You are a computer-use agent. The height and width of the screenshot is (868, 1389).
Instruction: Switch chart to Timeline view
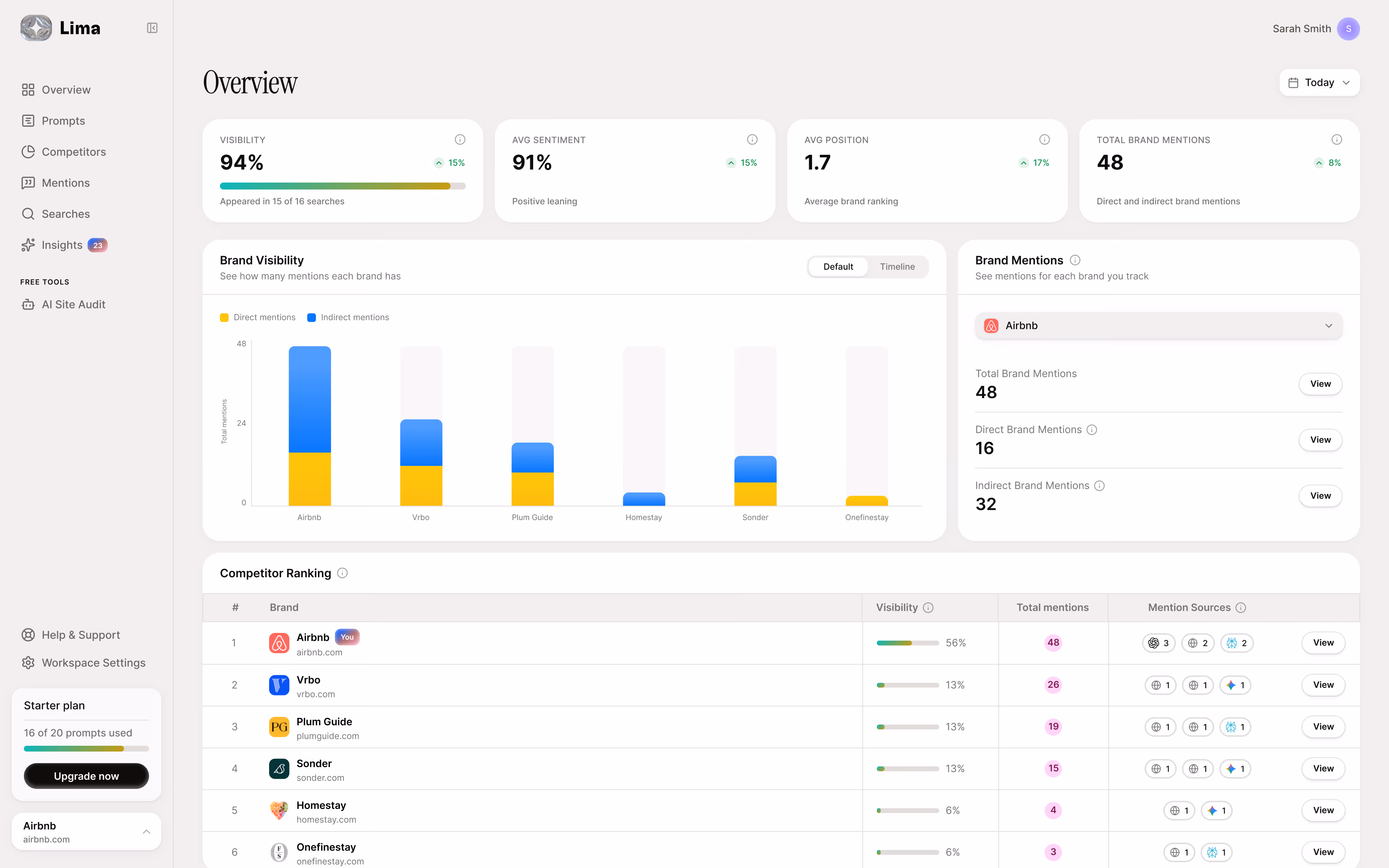(897, 267)
